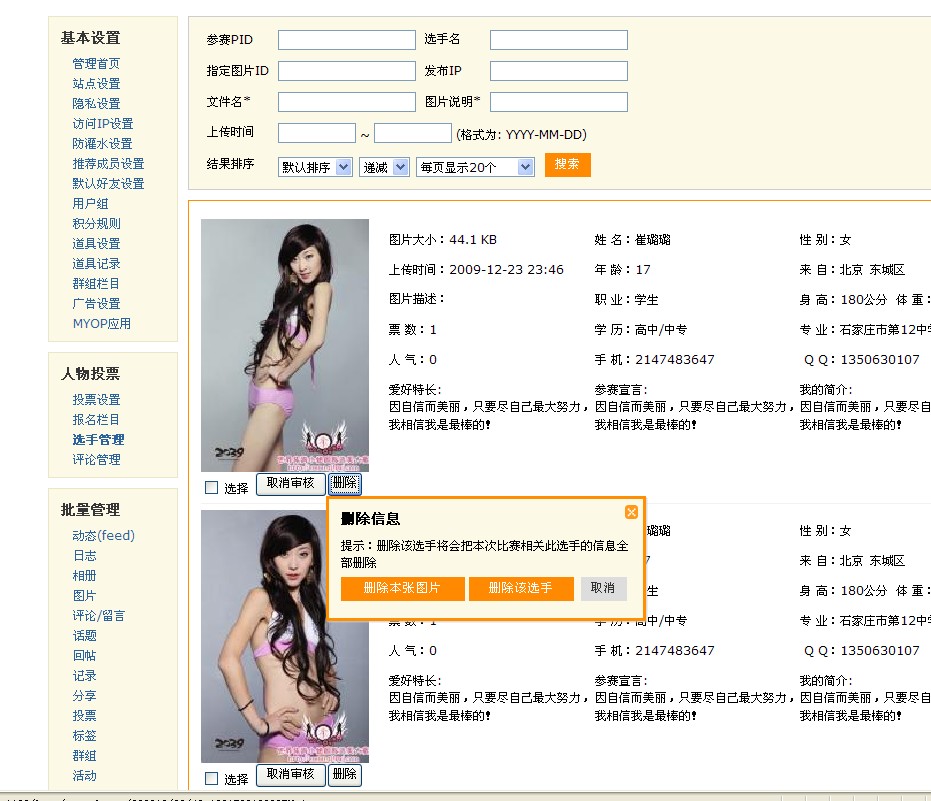Focus the 图片说明 input field
Viewport: 931px width, 801px height.
tap(559, 102)
